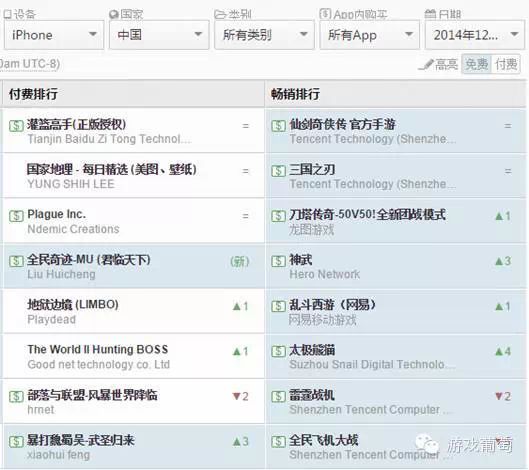Click the in-app purchase icon beside 雷霆战机
529x470 pixels.
tap(278, 396)
